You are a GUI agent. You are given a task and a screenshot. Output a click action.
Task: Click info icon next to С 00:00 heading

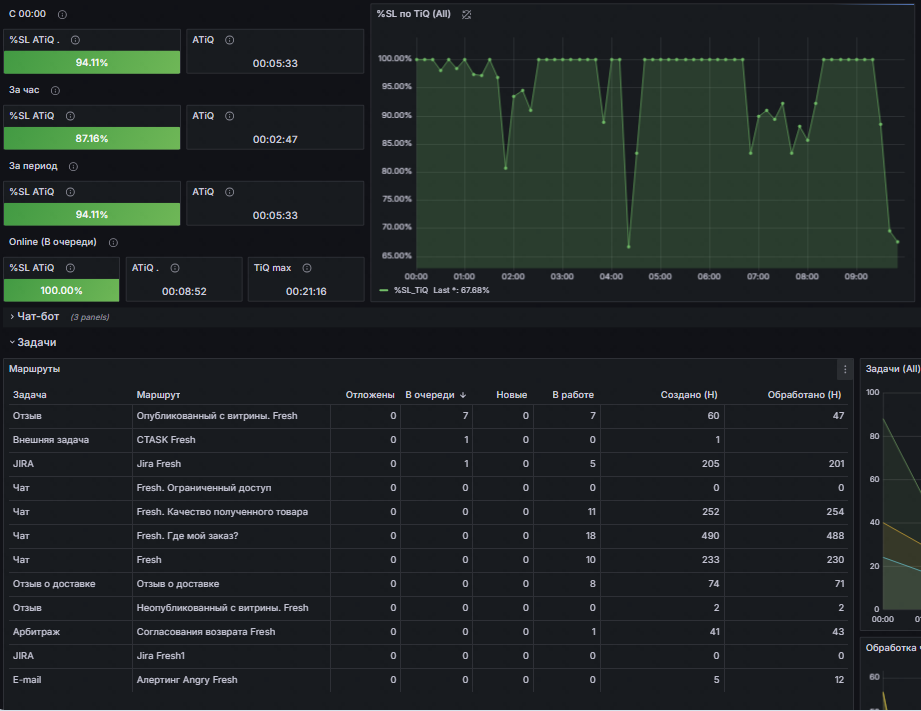coord(63,15)
